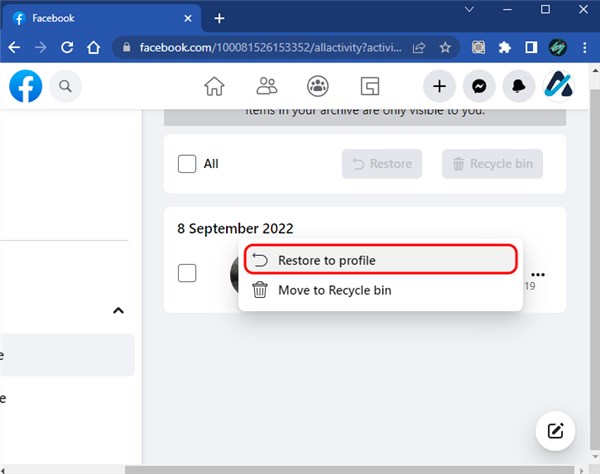Open the browser home page
Screen dimensions: 600x474
(x=93, y=47)
